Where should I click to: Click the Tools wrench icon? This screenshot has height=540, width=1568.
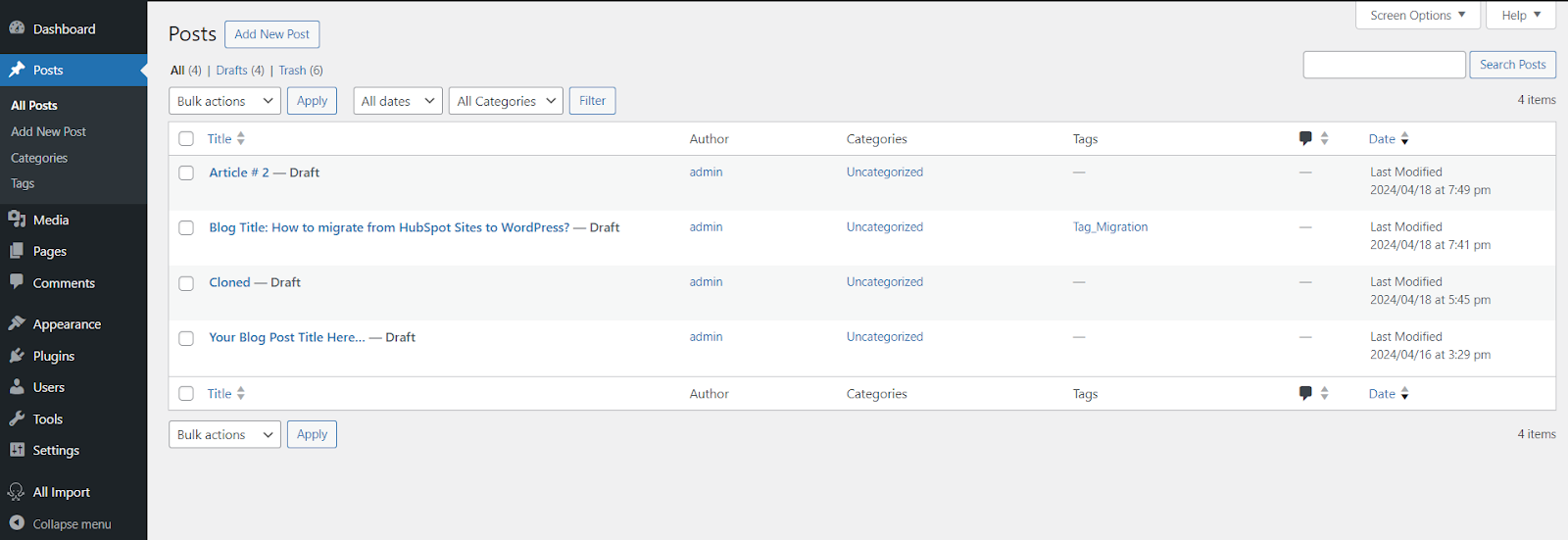pos(17,418)
